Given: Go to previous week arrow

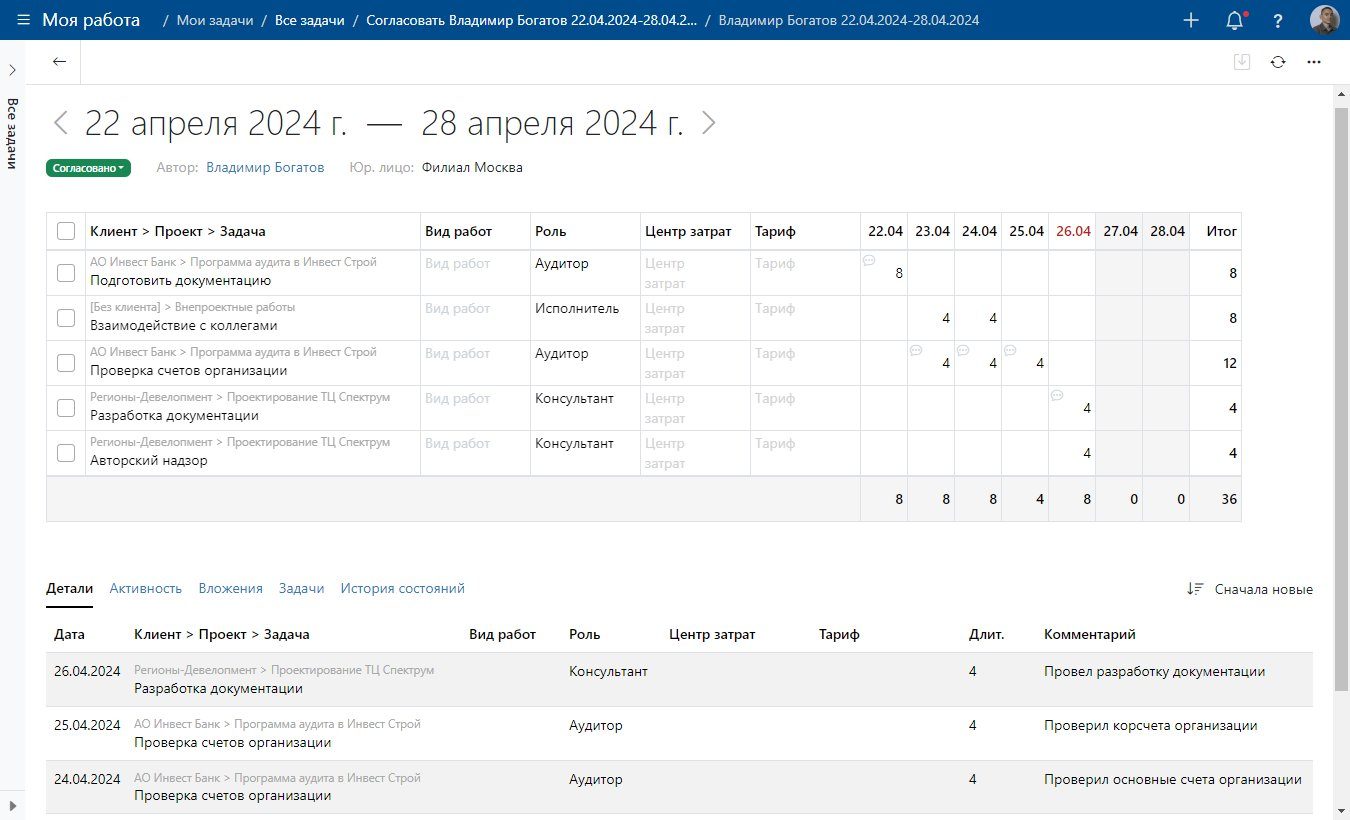Looking at the screenshot, I should coord(61,123).
